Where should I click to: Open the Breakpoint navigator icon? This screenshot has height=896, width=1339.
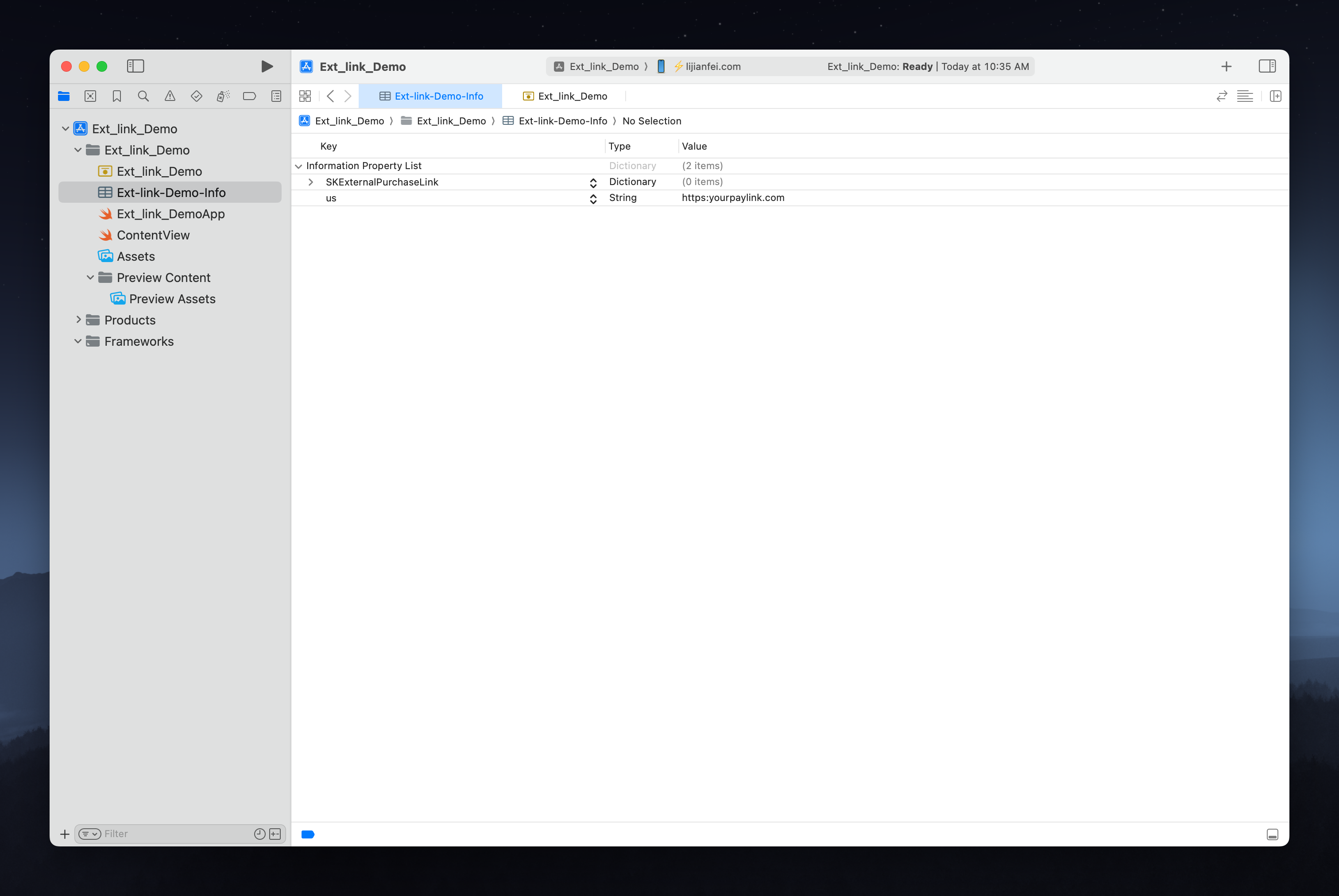click(249, 96)
